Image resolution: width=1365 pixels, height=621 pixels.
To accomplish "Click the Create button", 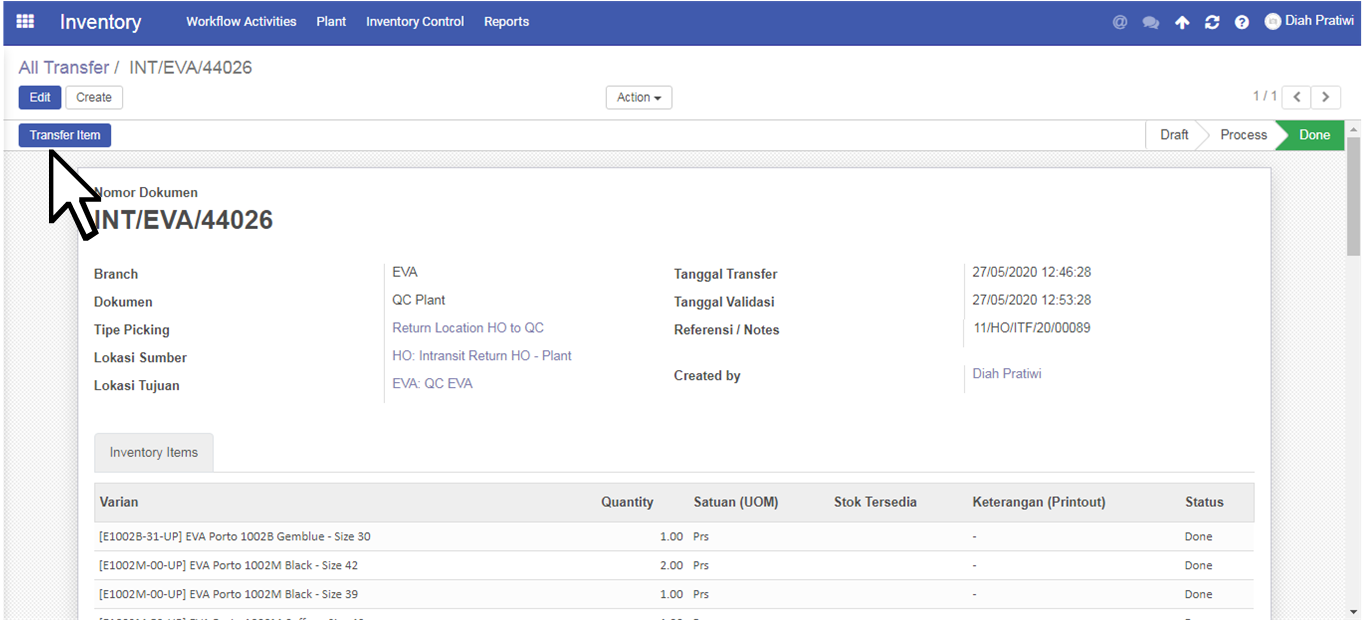I will [x=94, y=97].
